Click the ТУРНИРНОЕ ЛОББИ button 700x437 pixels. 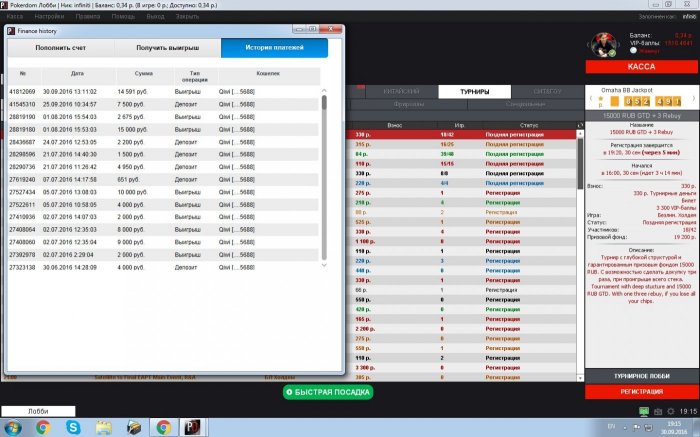pos(642,376)
